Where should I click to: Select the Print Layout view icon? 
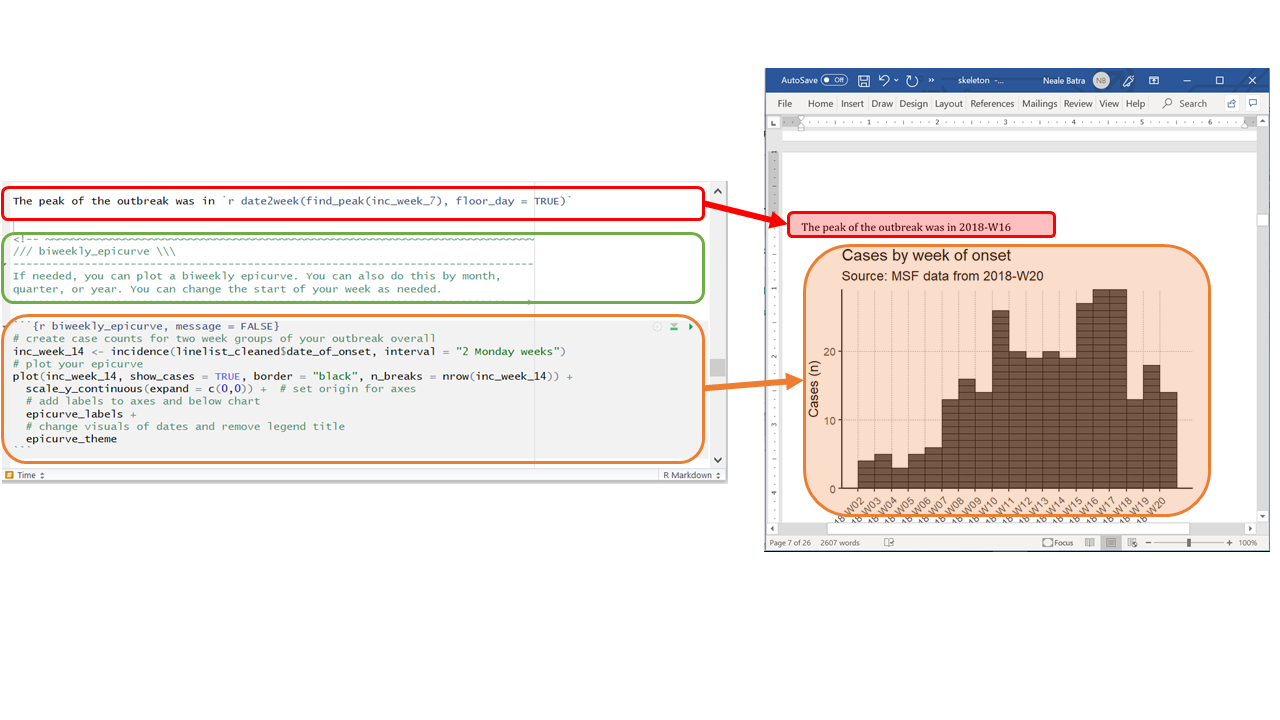click(x=1111, y=543)
